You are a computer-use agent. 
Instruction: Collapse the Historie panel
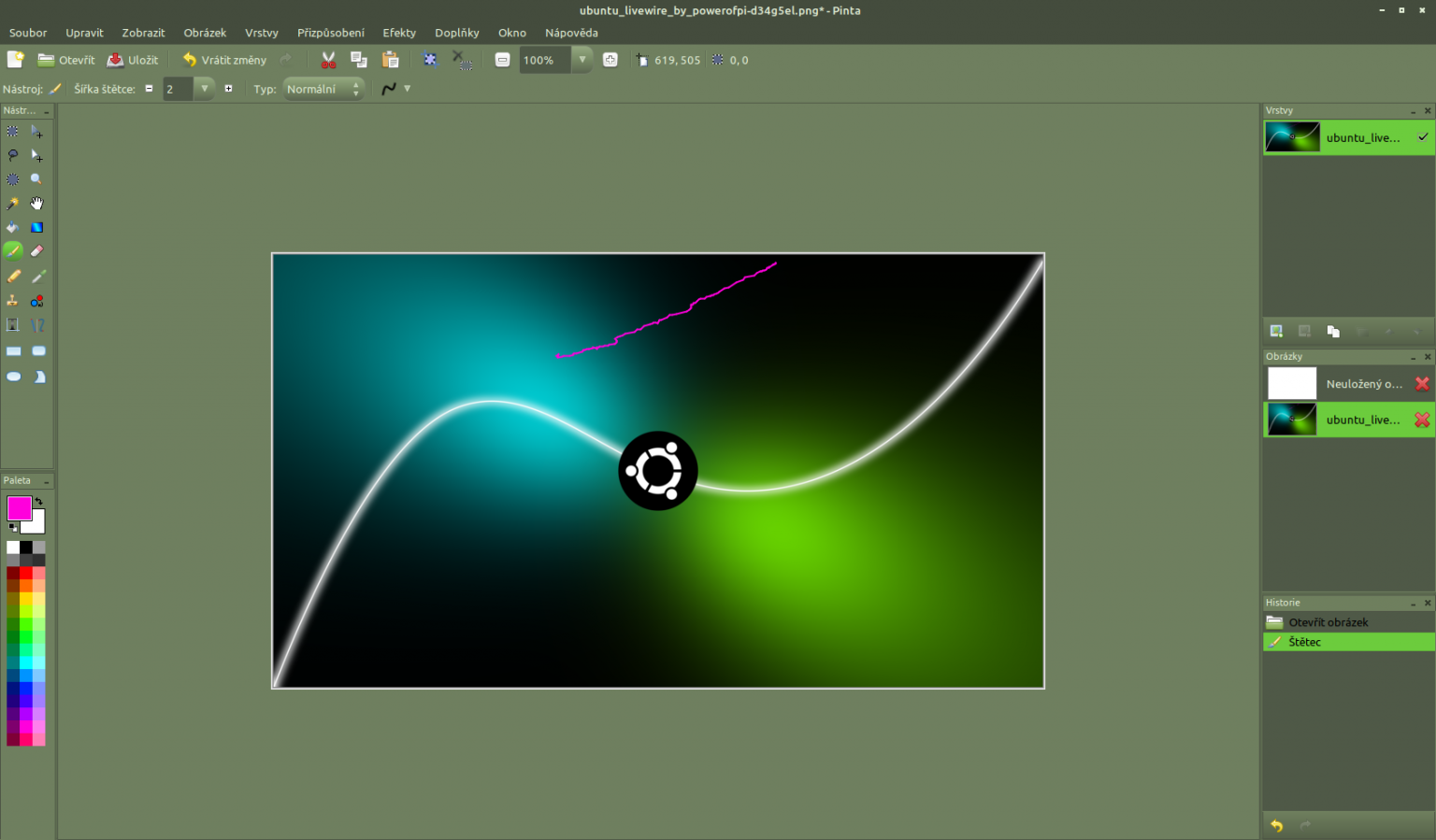point(1413,602)
